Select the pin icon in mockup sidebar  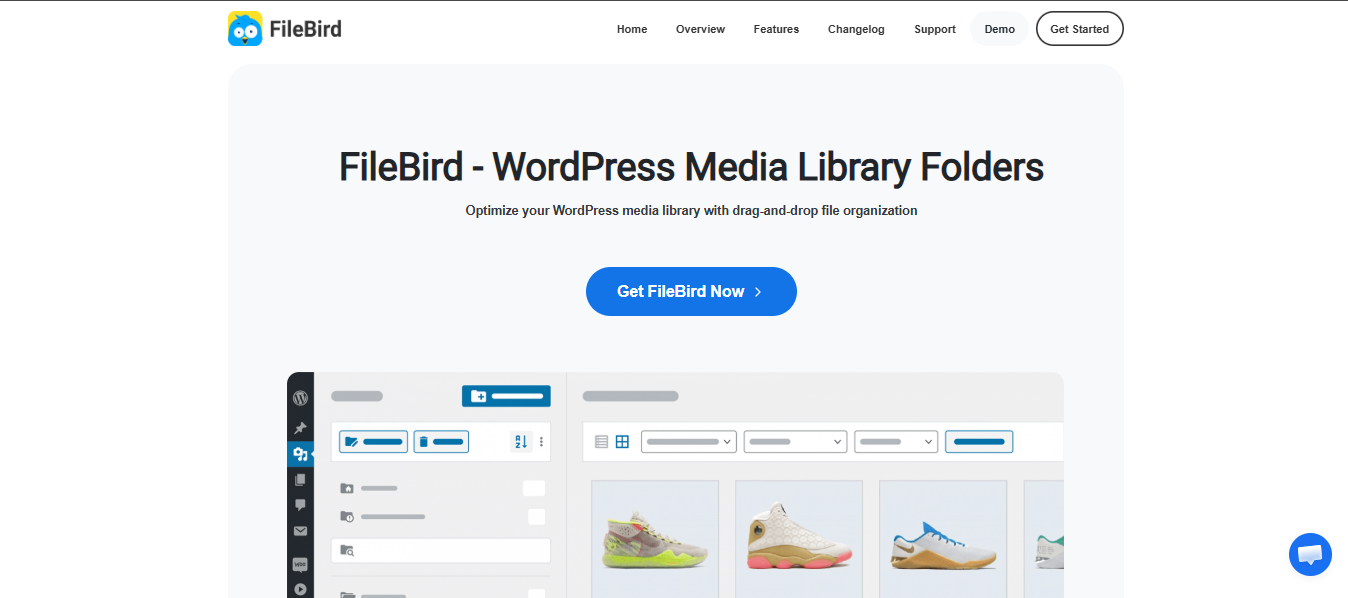[300, 428]
